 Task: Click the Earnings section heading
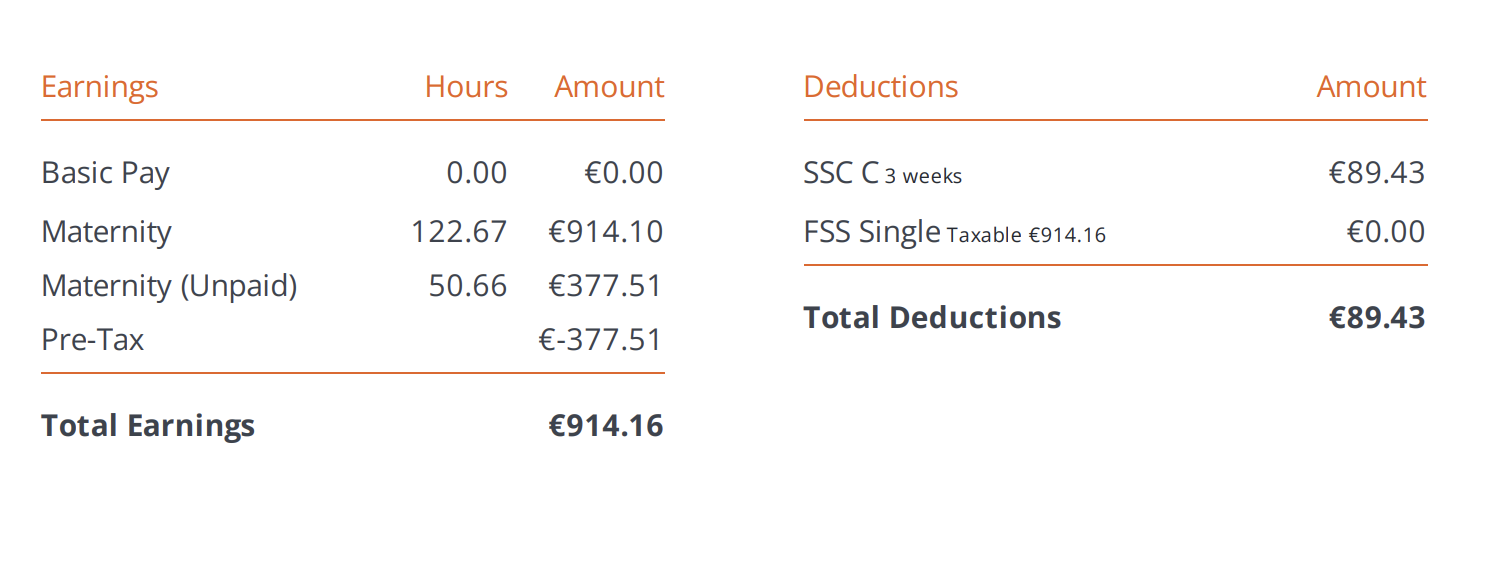tap(100, 88)
